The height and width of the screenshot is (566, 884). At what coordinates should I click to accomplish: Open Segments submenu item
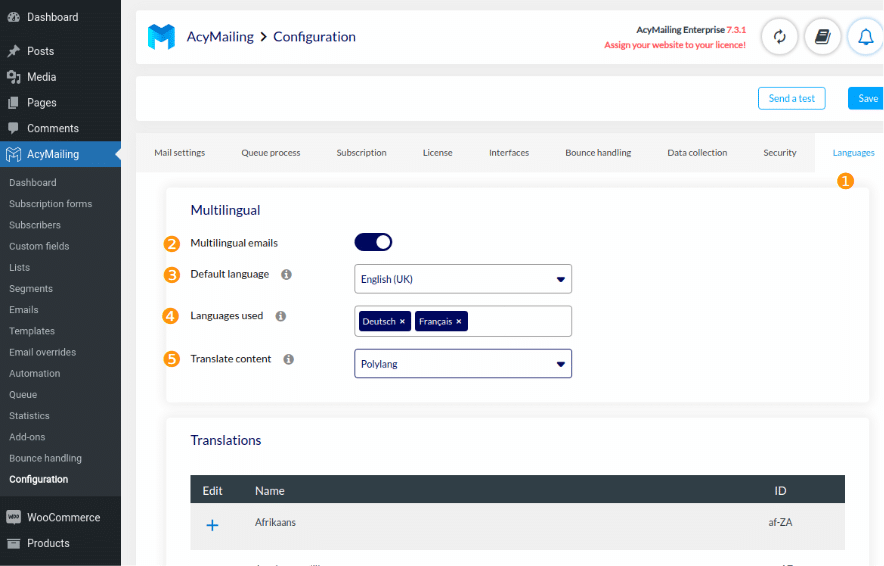point(31,289)
